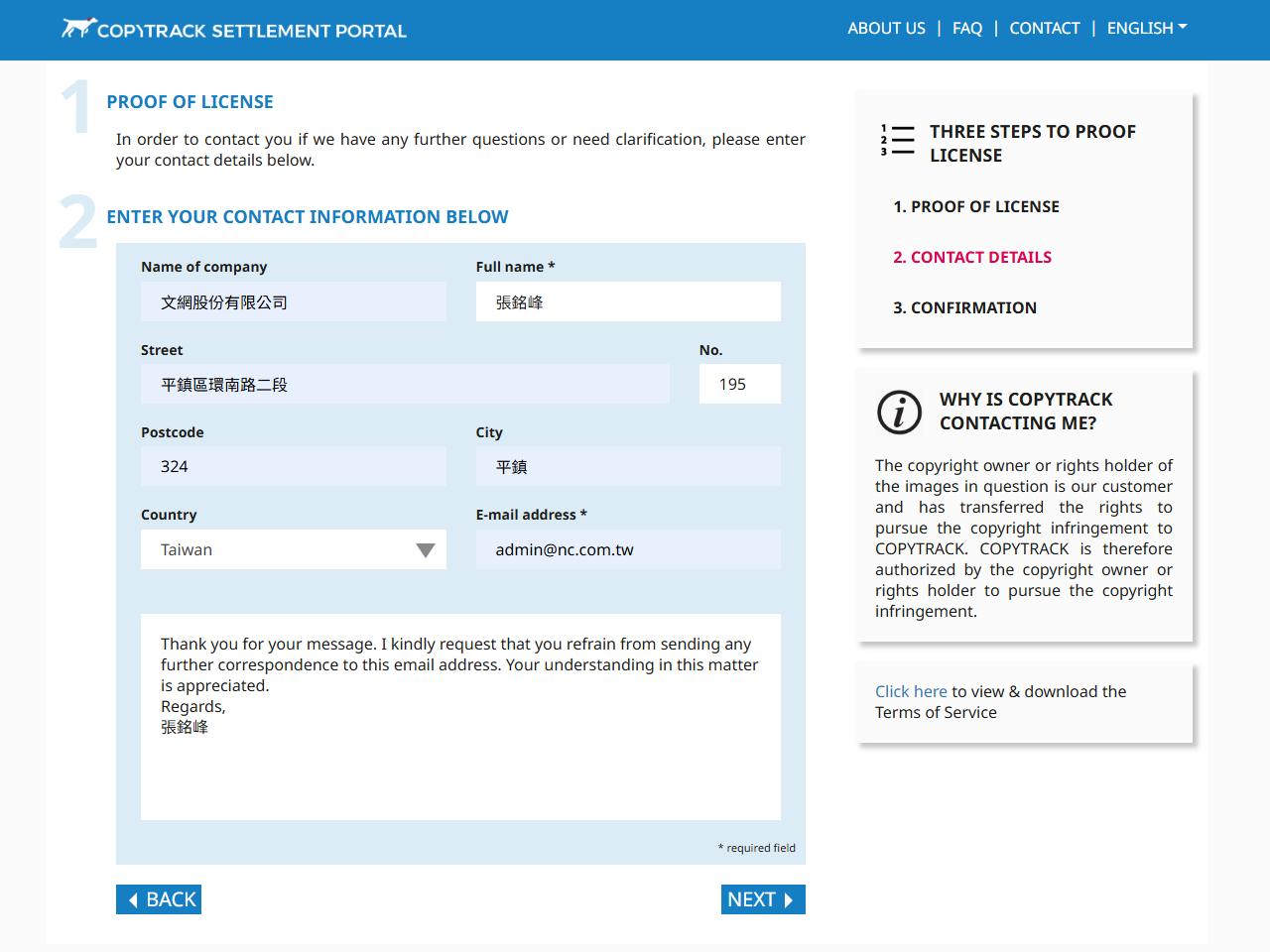
Task: Click the Name of company field
Action: pos(294,301)
